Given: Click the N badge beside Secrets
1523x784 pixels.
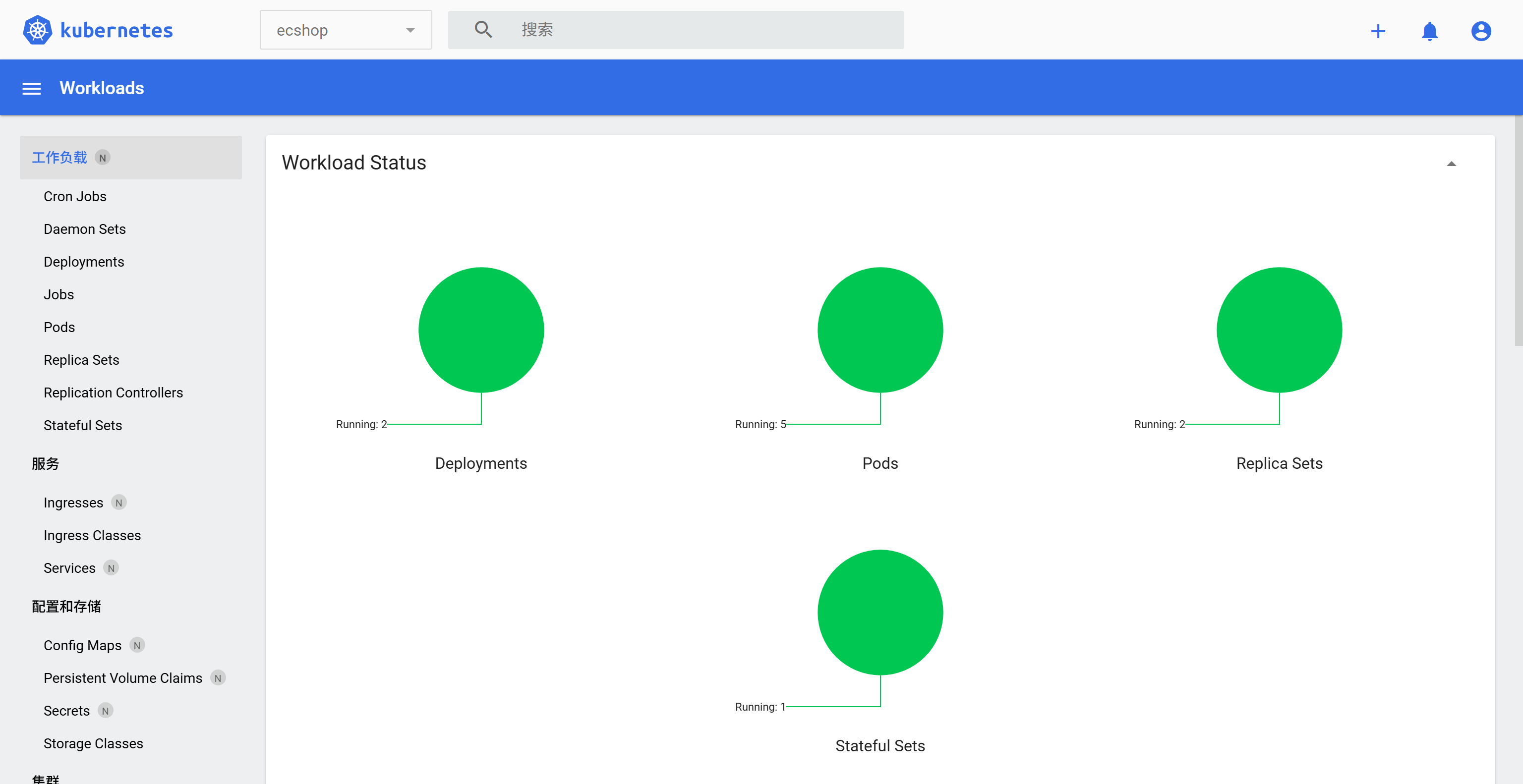Looking at the screenshot, I should coord(105,711).
